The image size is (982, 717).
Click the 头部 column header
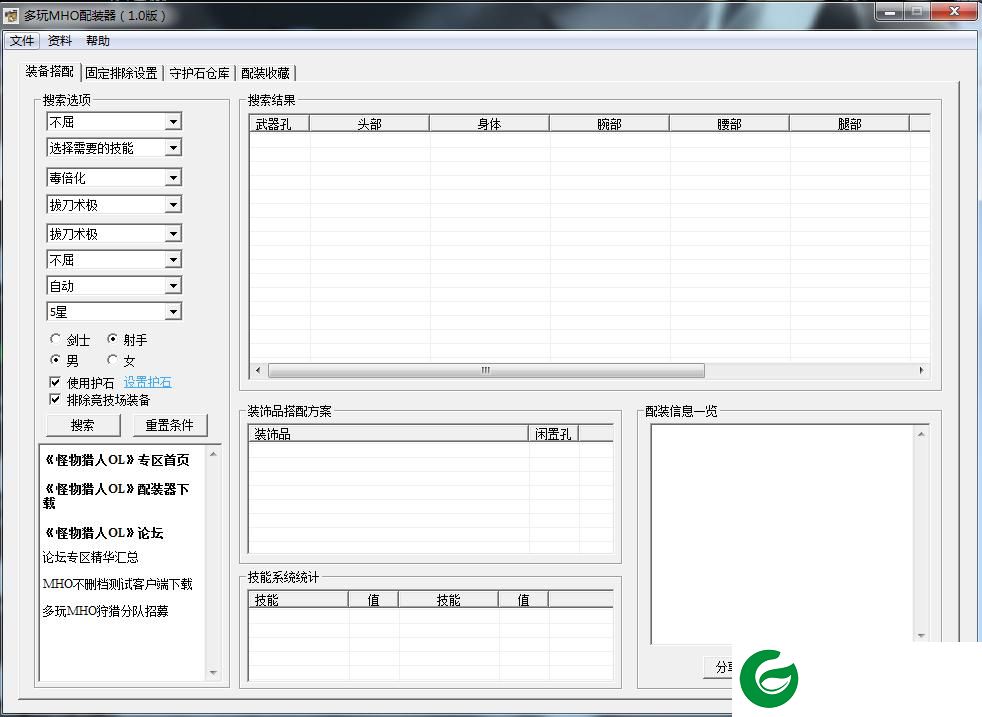click(x=370, y=123)
